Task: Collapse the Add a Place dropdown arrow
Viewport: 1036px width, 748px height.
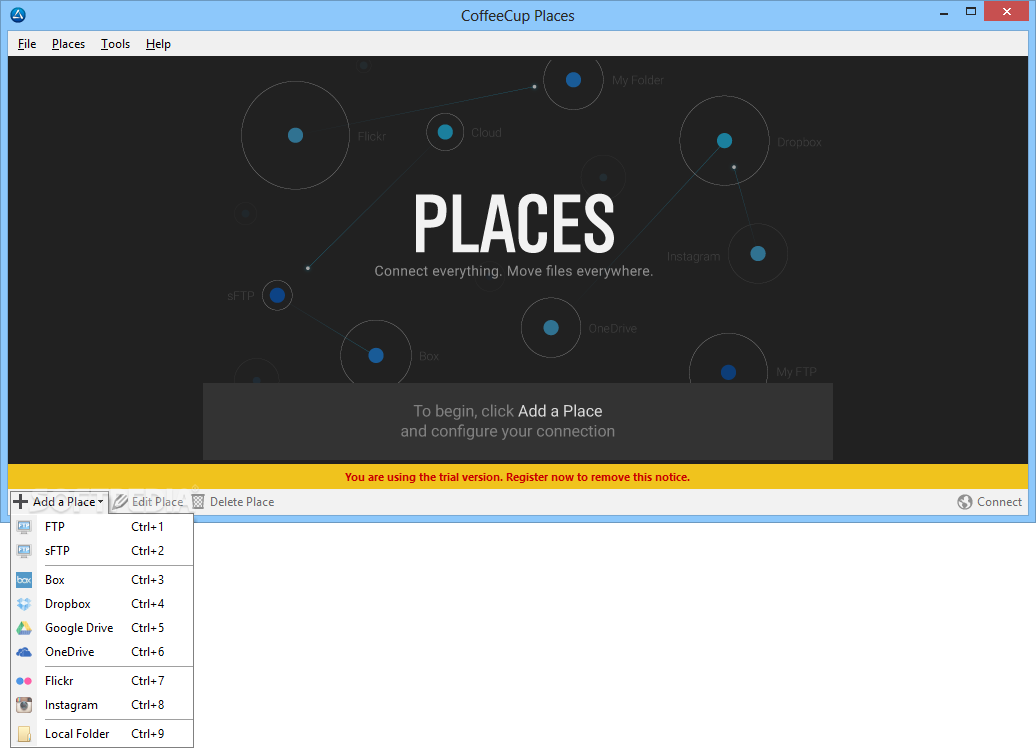Action: coord(100,502)
